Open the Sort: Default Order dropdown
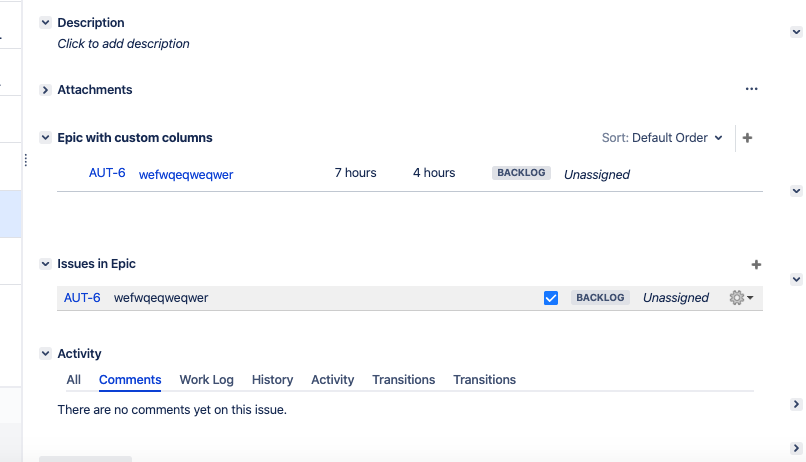806x462 pixels. (x=662, y=138)
